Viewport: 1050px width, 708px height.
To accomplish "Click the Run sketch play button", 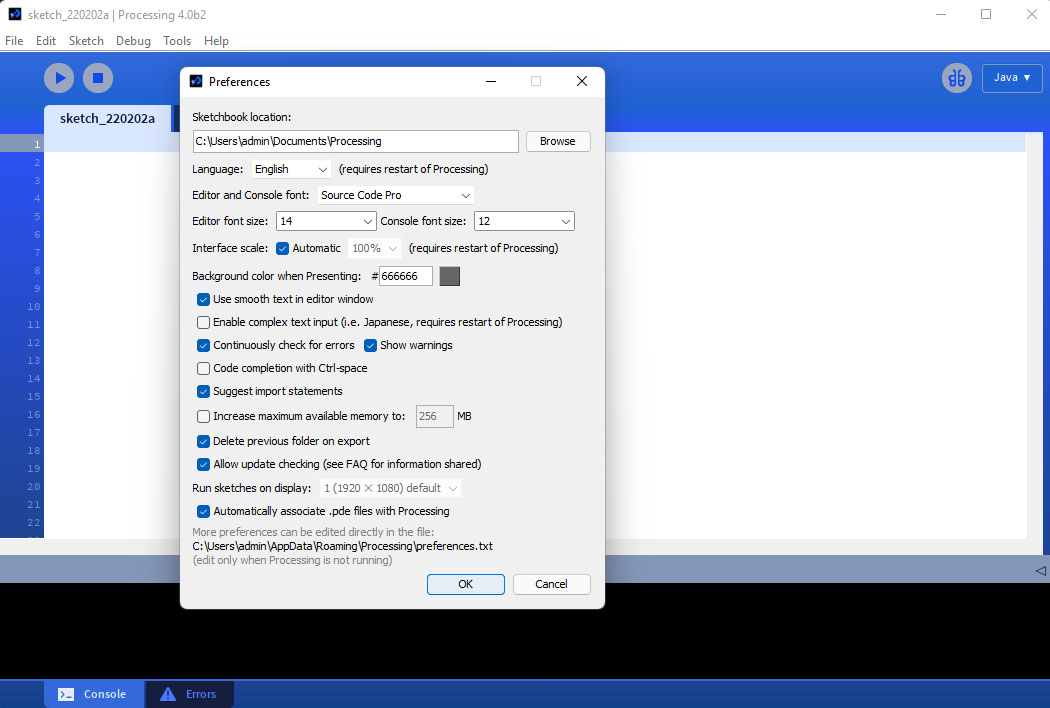I will 59,78.
